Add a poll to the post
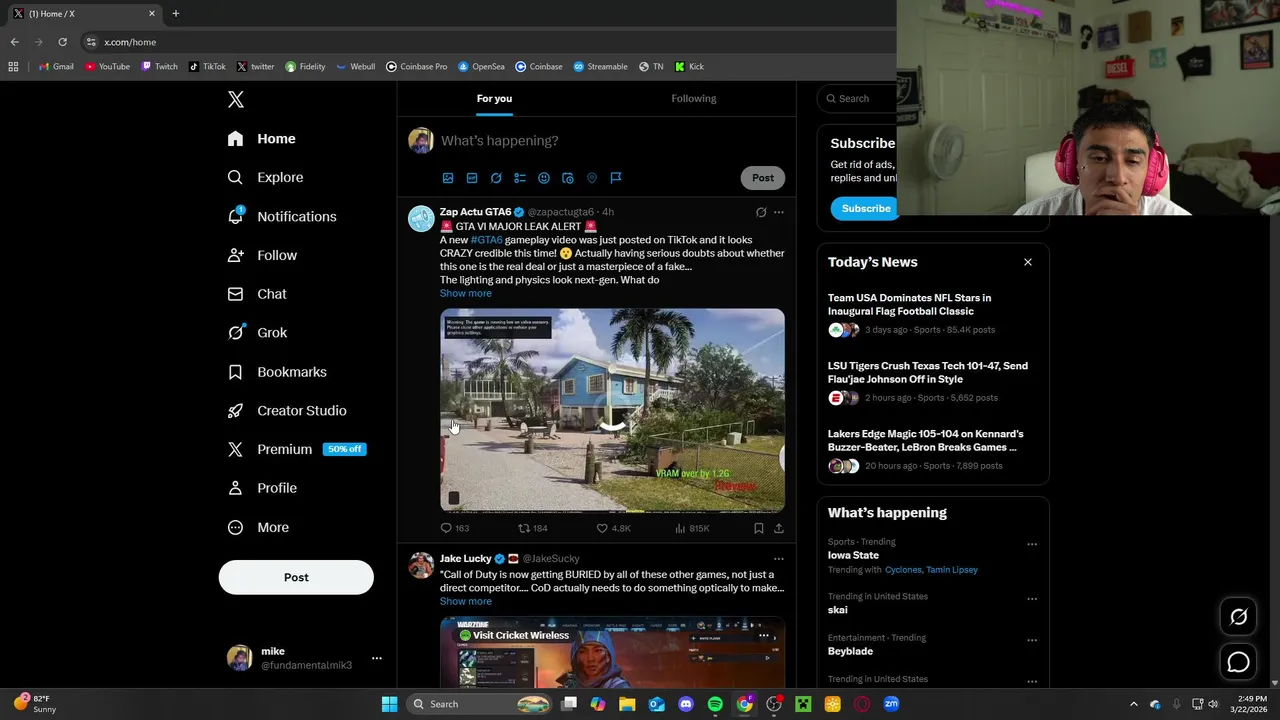 coord(520,178)
